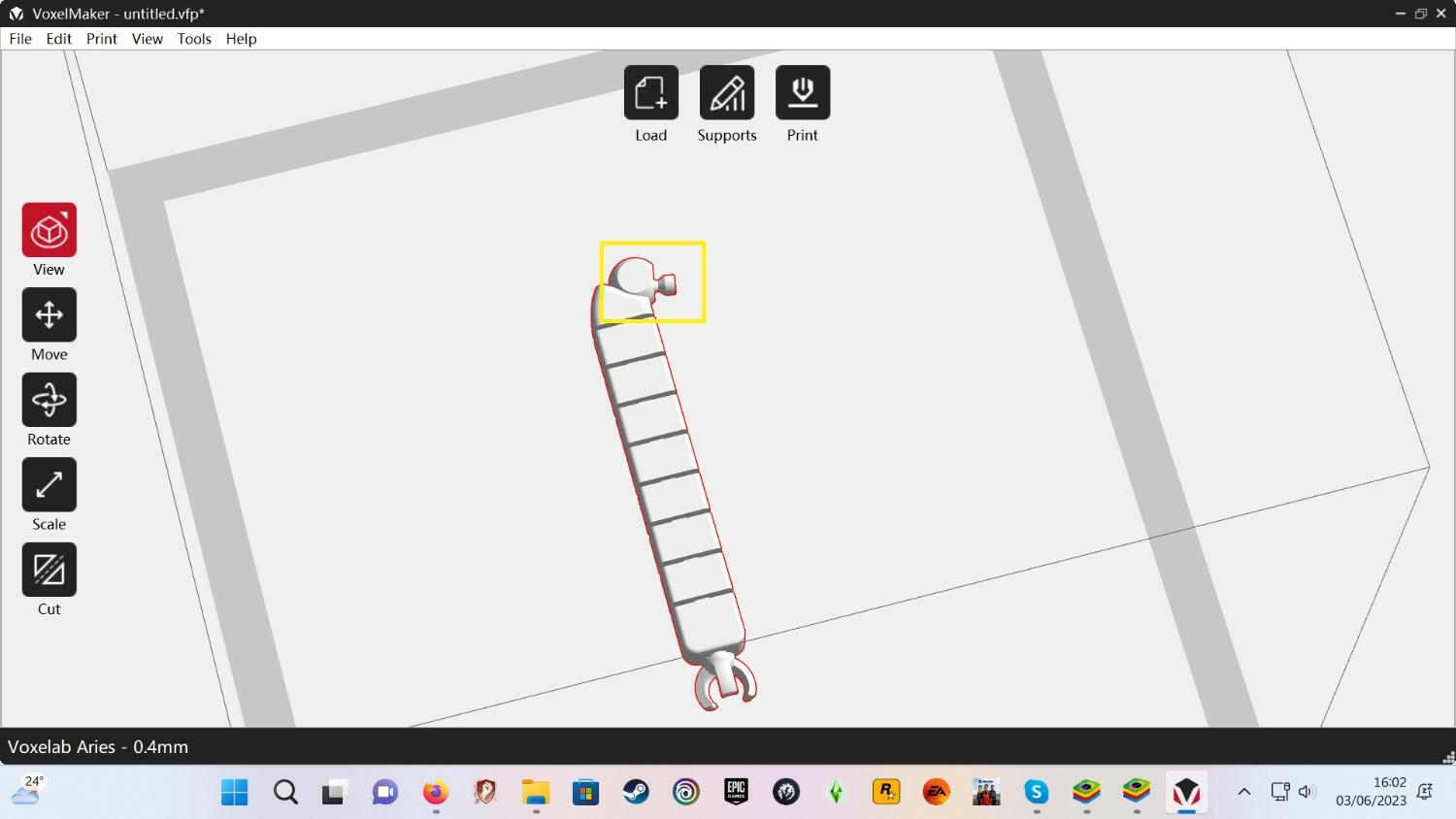Open Microsoft Store from taskbar
The width and height of the screenshot is (1456, 819).
pyautogui.click(x=585, y=793)
